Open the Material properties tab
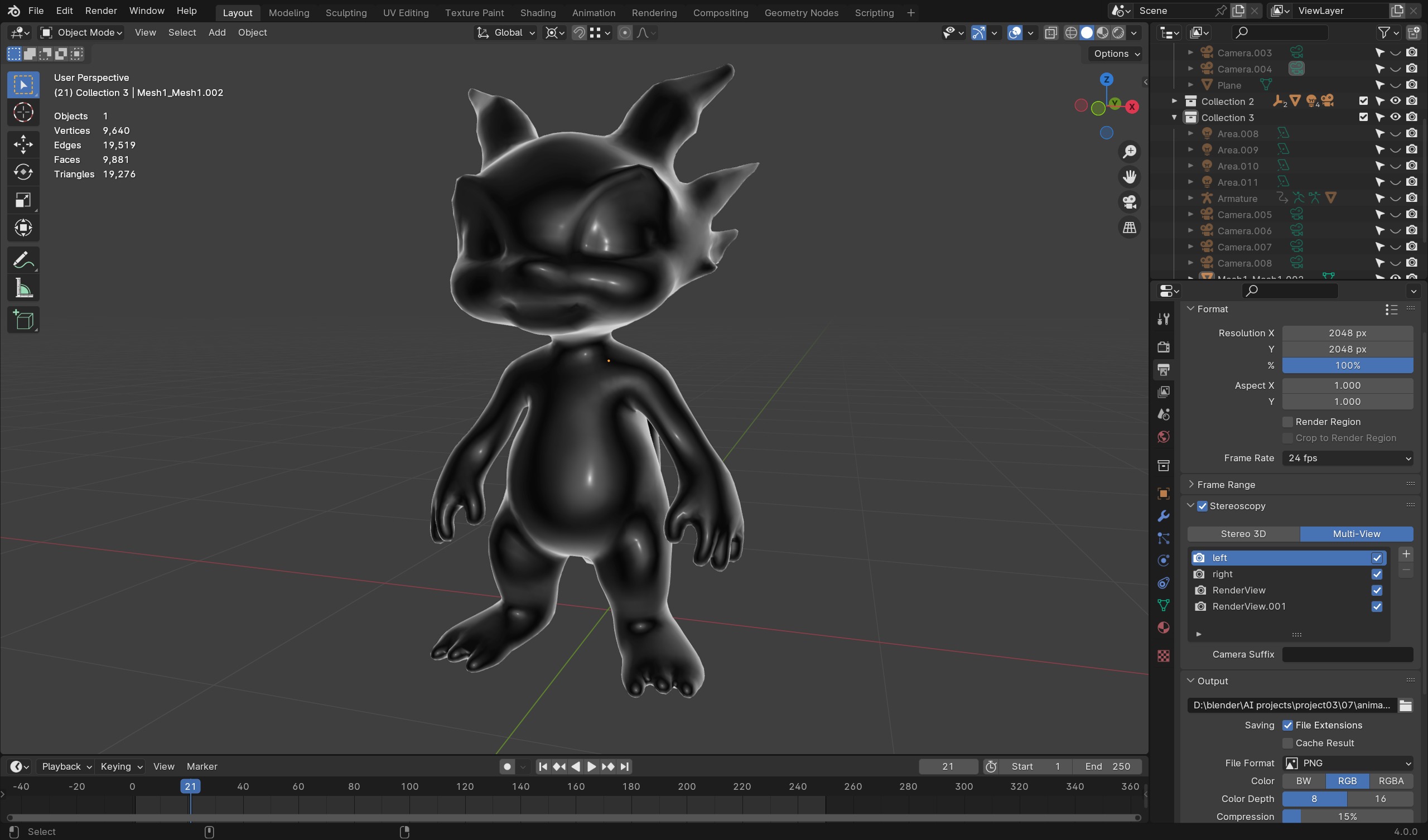This screenshot has width=1428, height=840. [1164, 627]
